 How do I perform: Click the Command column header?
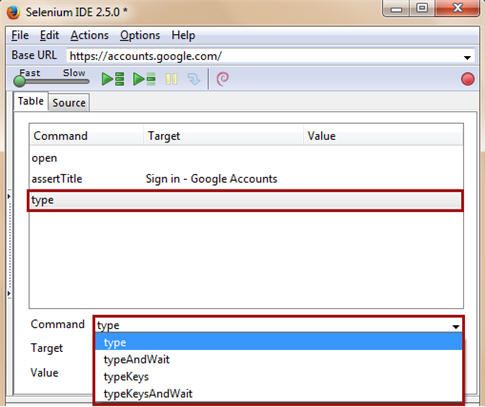coord(86,136)
